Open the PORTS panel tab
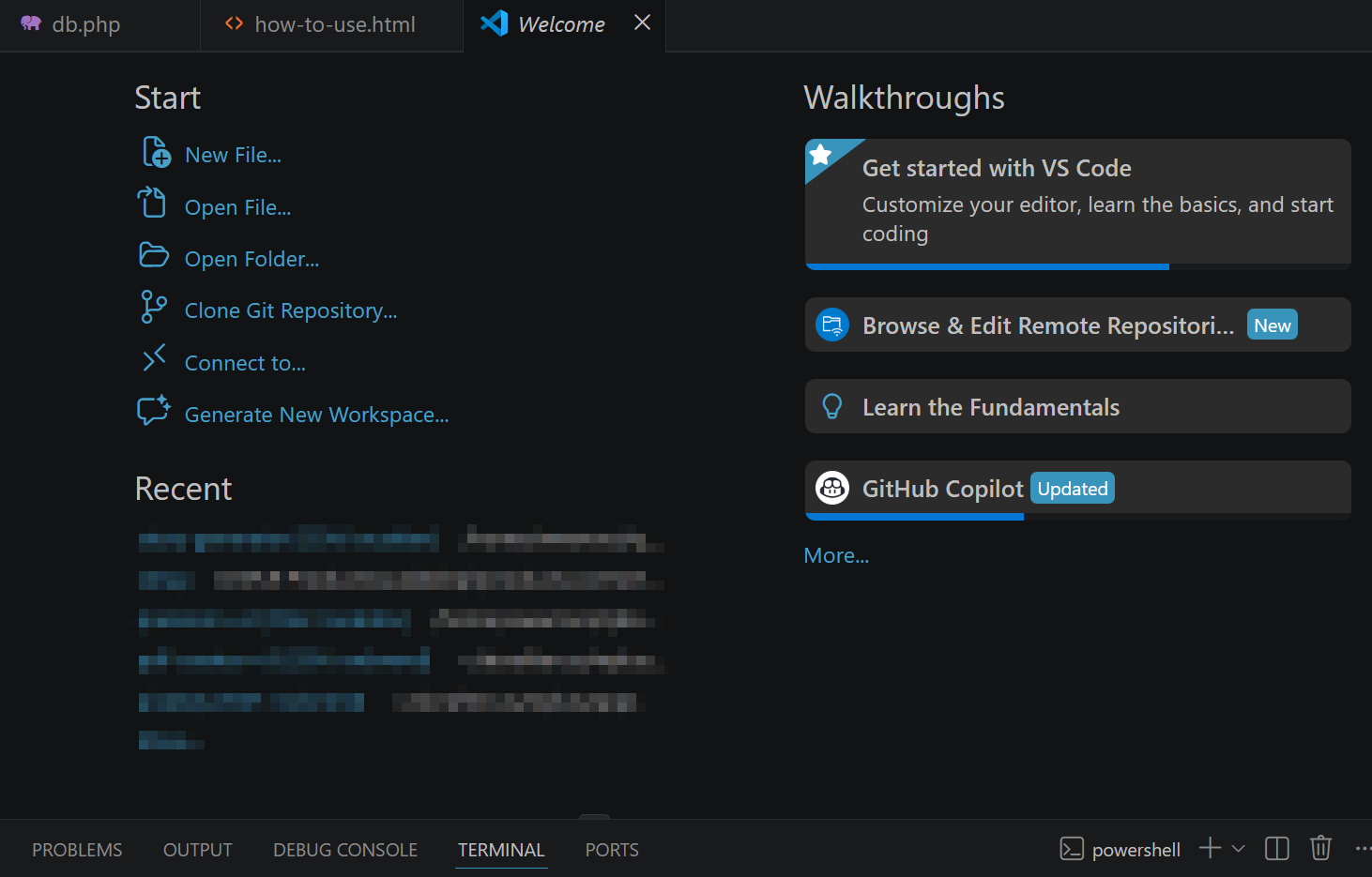The height and width of the screenshot is (877, 1372). 612,850
